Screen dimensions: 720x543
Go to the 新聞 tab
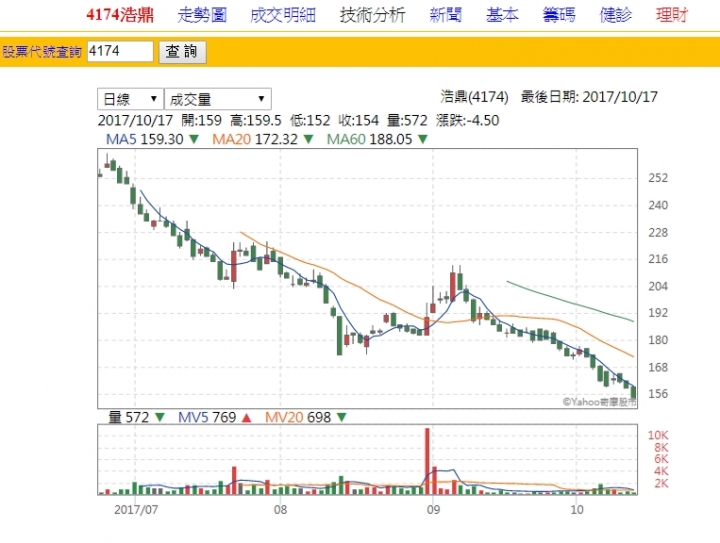(x=445, y=15)
